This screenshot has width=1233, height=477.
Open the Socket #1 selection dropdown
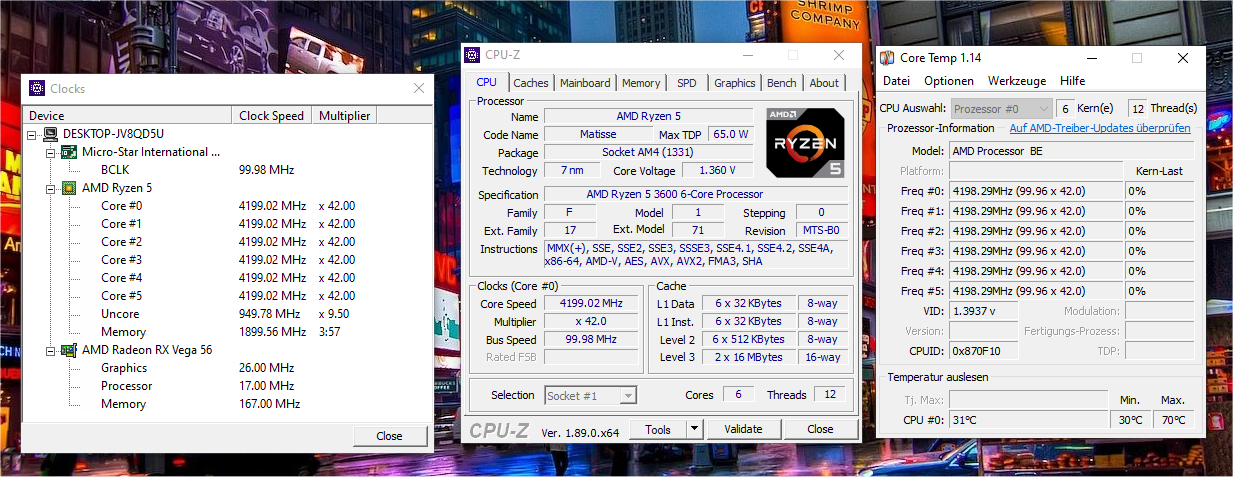coord(627,396)
